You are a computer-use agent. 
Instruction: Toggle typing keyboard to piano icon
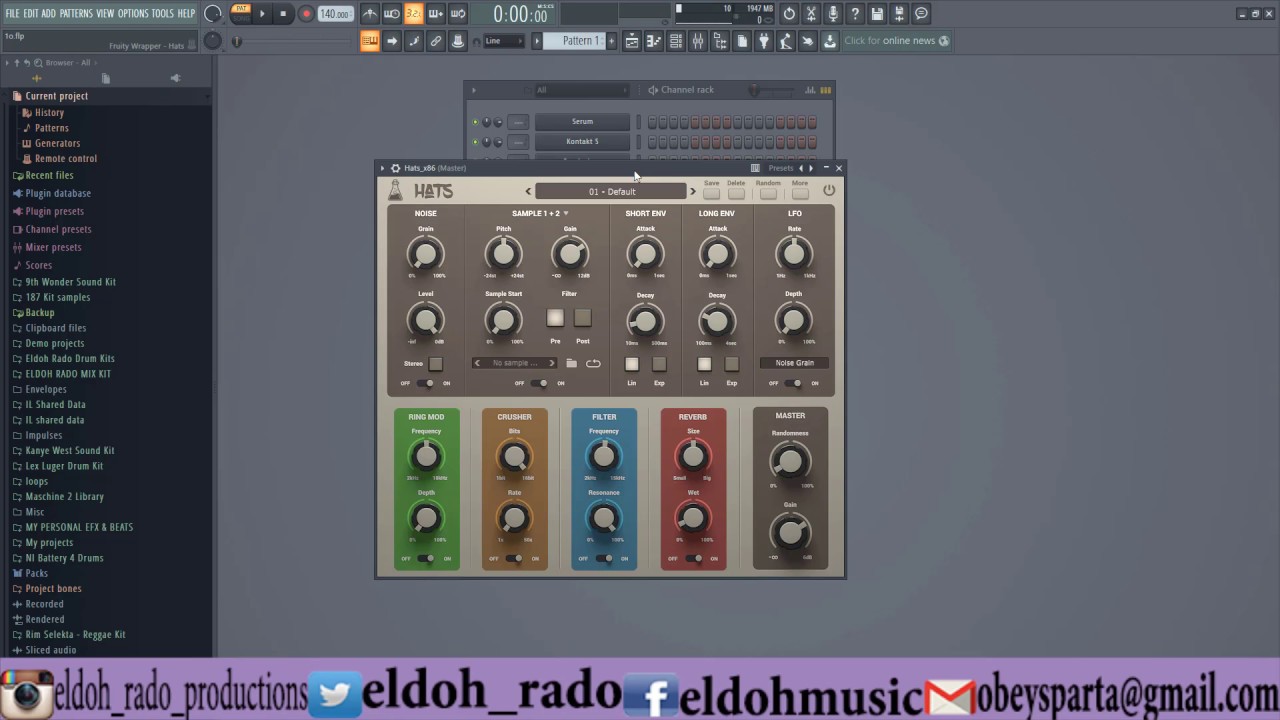(x=369, y=41)
